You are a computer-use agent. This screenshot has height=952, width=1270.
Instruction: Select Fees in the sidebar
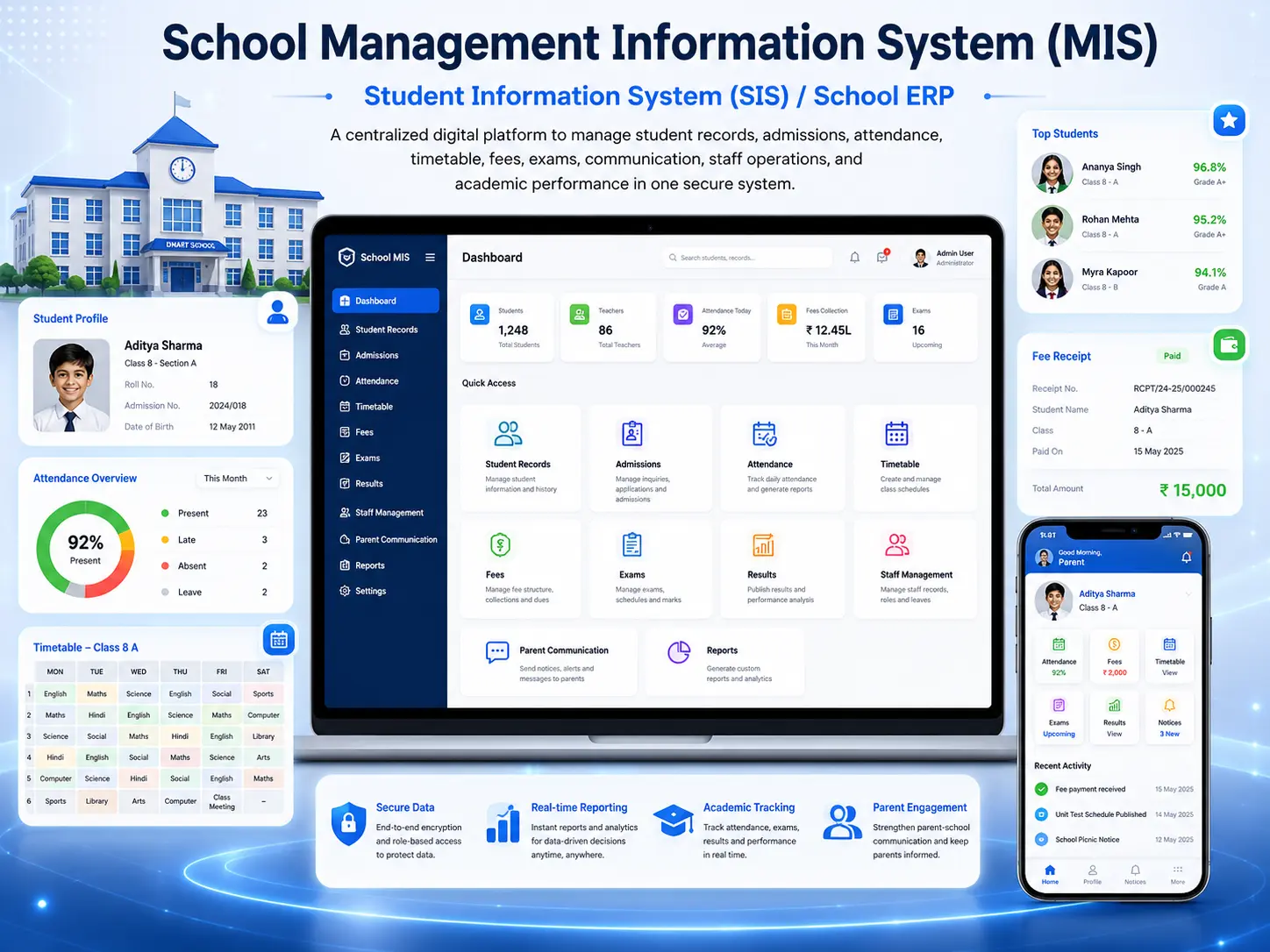(x=386, y=432)
